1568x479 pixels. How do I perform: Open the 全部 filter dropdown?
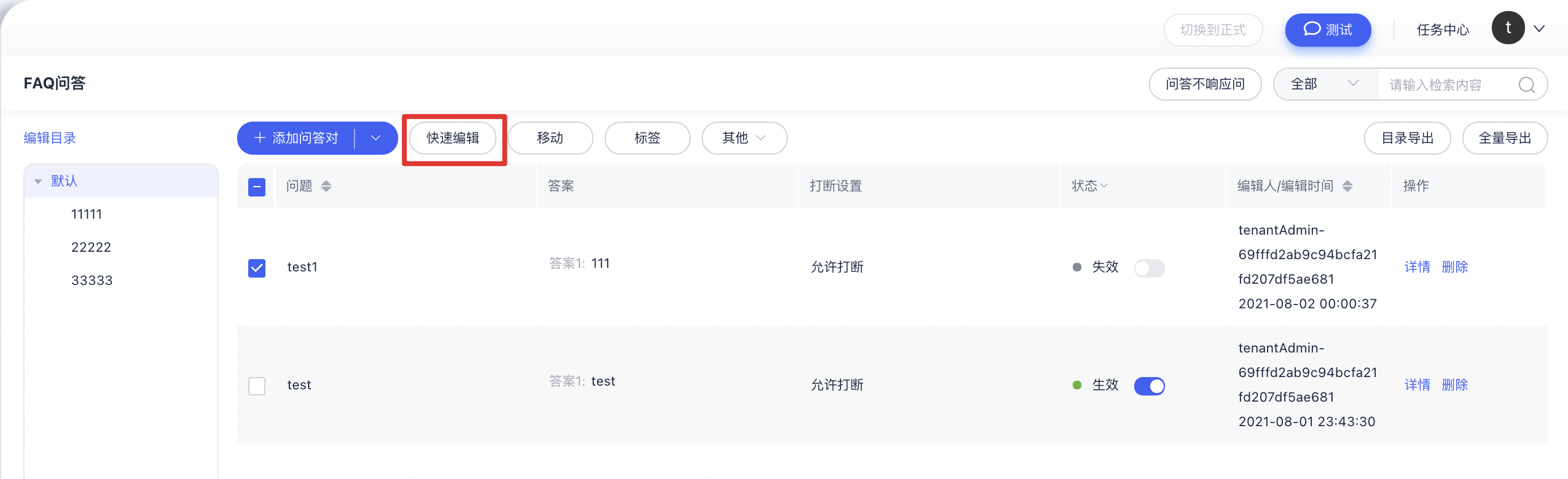[x=1325, y=84]
